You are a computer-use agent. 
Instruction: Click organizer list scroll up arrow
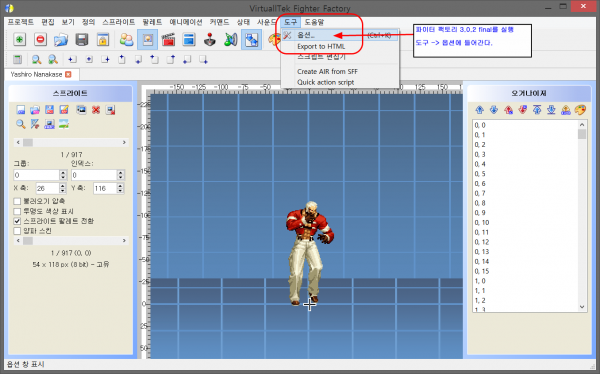tap(582, 125)
